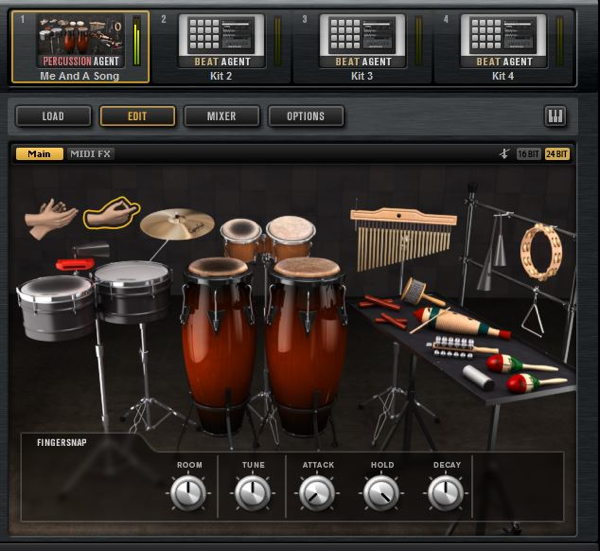Click the red cowbell block above the timbales
The height and width of the screenshot is (551, 600).
74,264
